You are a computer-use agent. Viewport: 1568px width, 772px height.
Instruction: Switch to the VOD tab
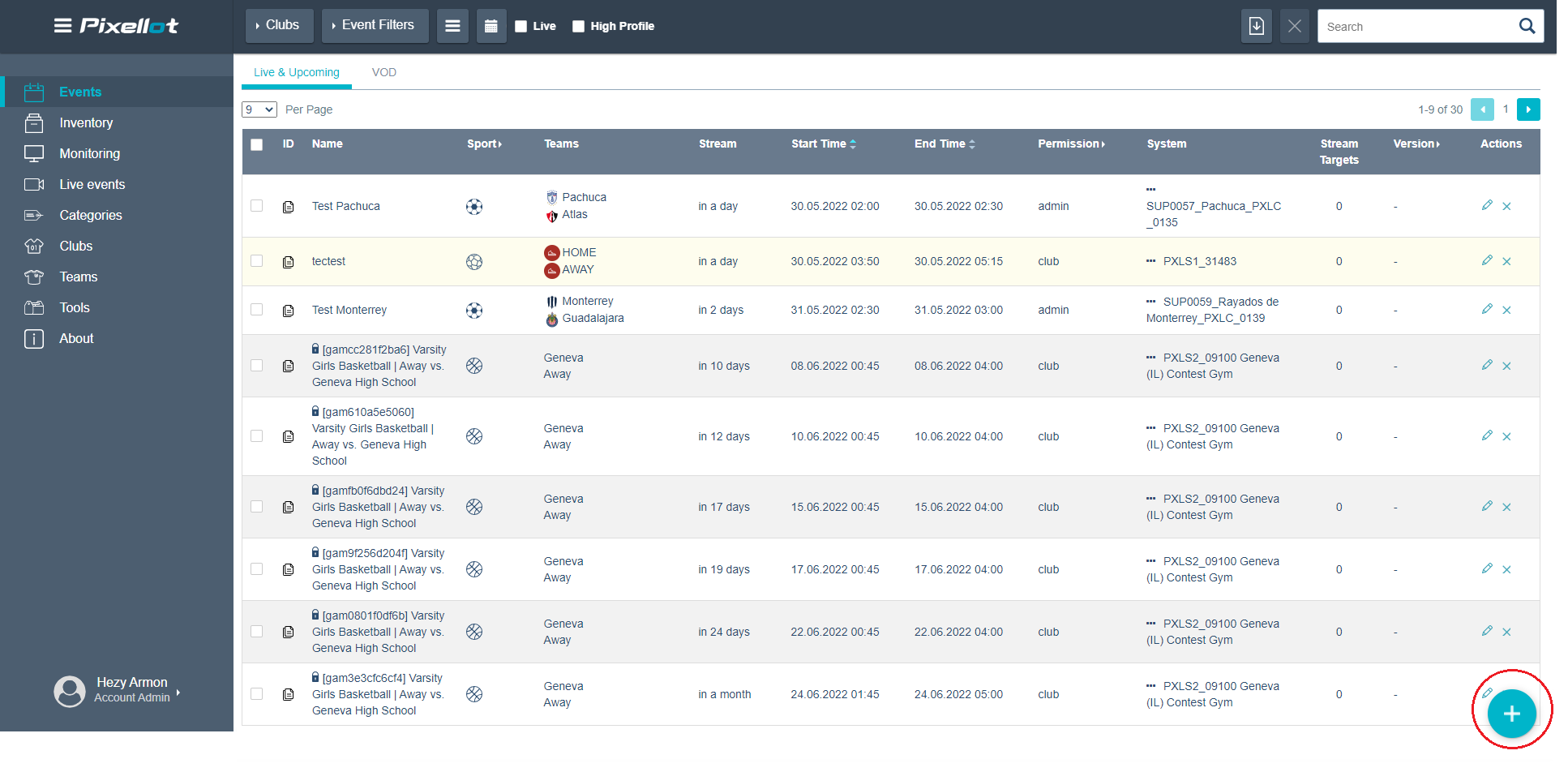point(384,72)
